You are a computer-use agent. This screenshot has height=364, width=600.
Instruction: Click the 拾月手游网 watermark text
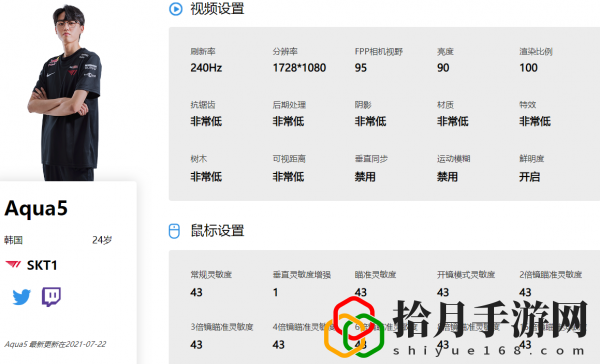[x=490, y=319]
